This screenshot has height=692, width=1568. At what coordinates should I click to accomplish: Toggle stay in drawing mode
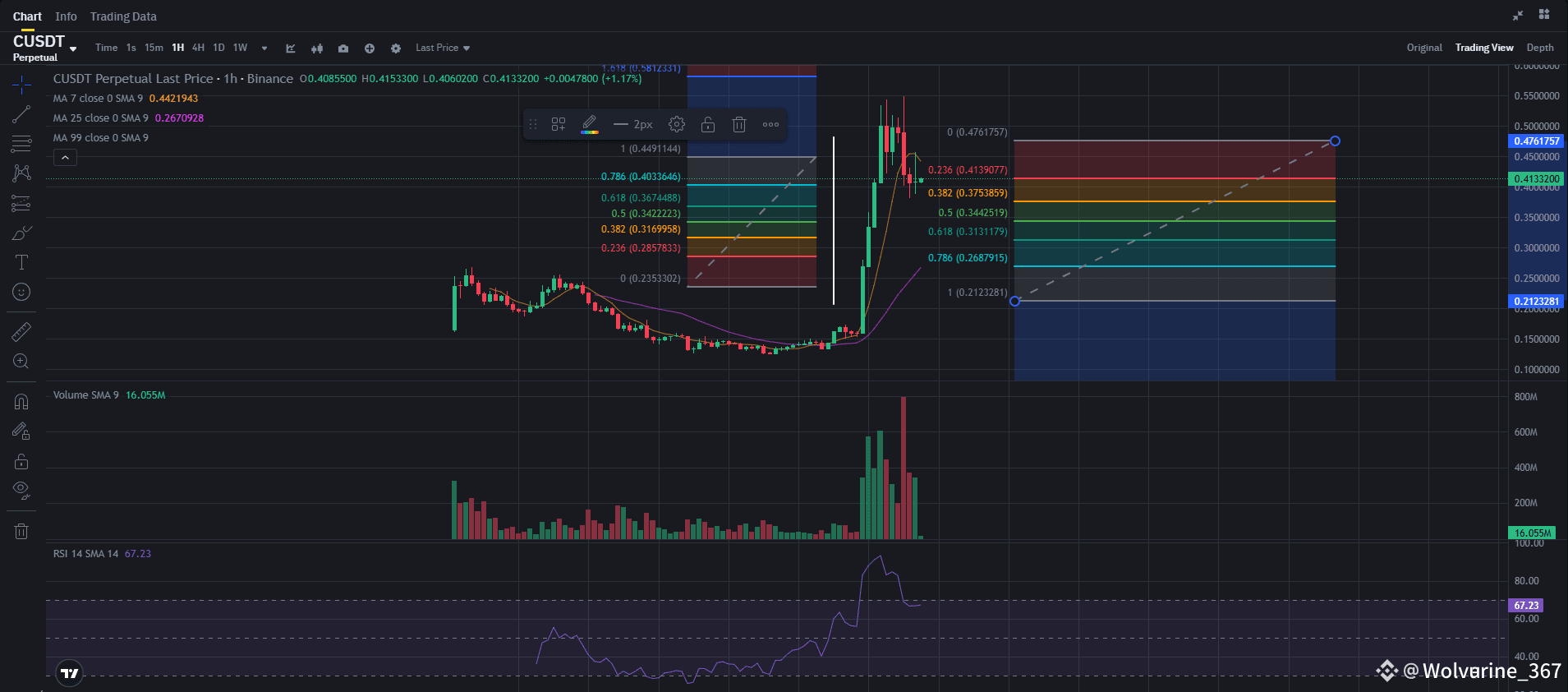click(x=22, y=431)
